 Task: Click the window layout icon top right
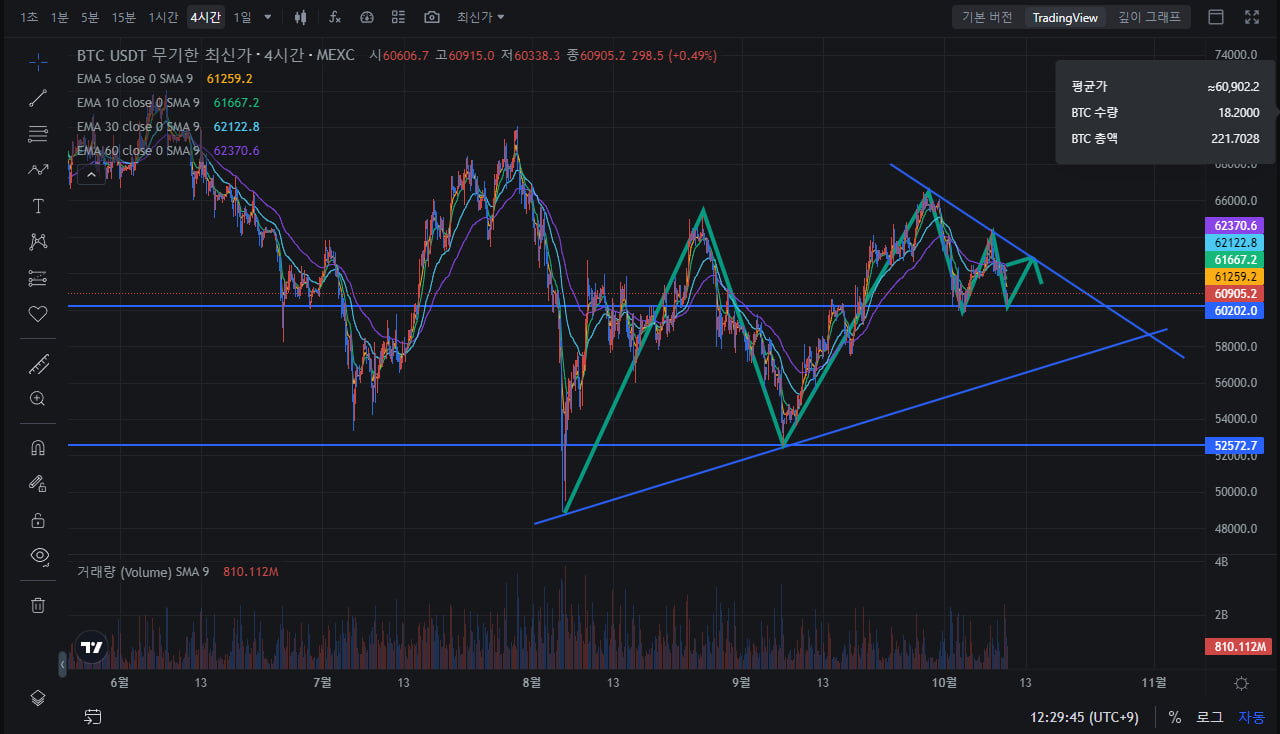pyautogui.click(x=1216, y=17)
